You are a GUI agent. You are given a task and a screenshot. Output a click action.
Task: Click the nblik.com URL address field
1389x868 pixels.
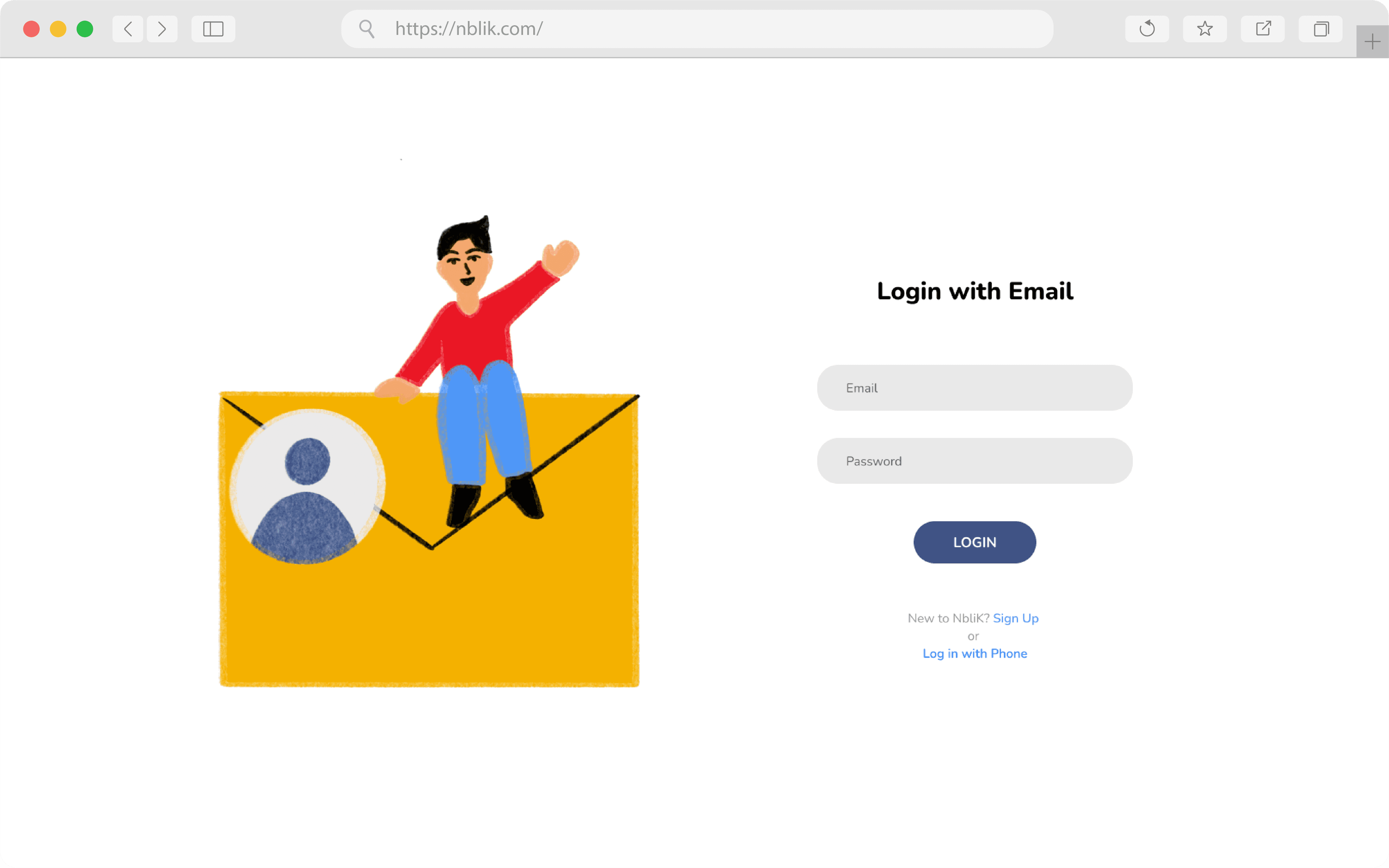pyautogui.click(x=697, y=29)
